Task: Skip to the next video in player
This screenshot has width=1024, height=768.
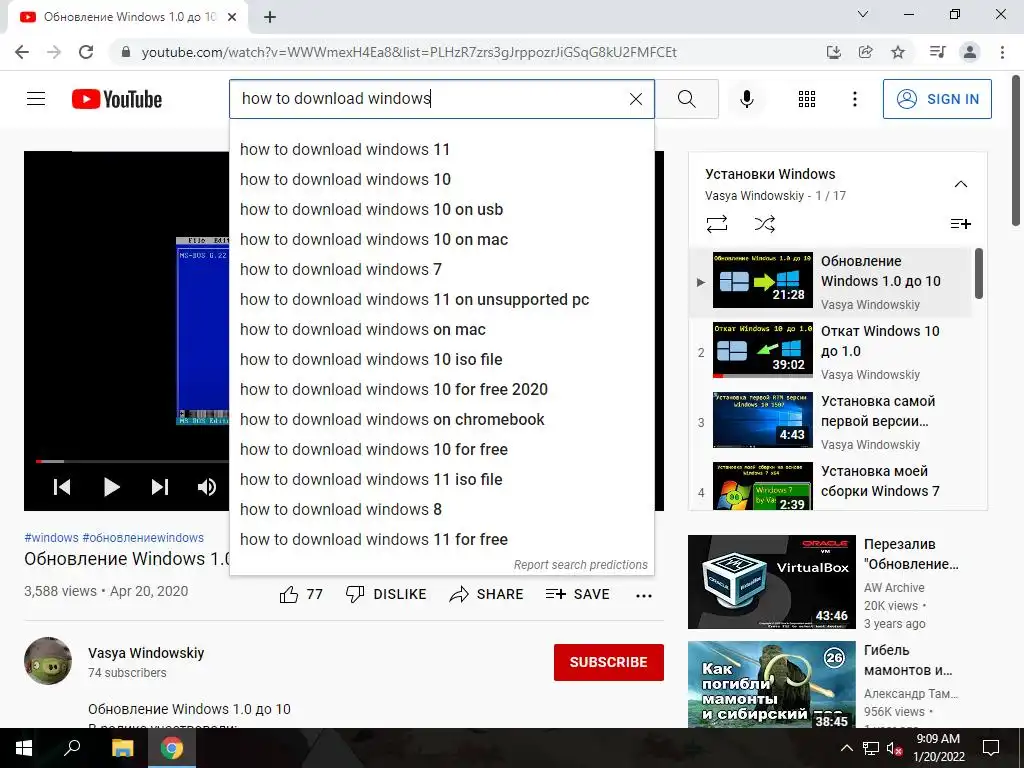Action: (x=160, y=487)
